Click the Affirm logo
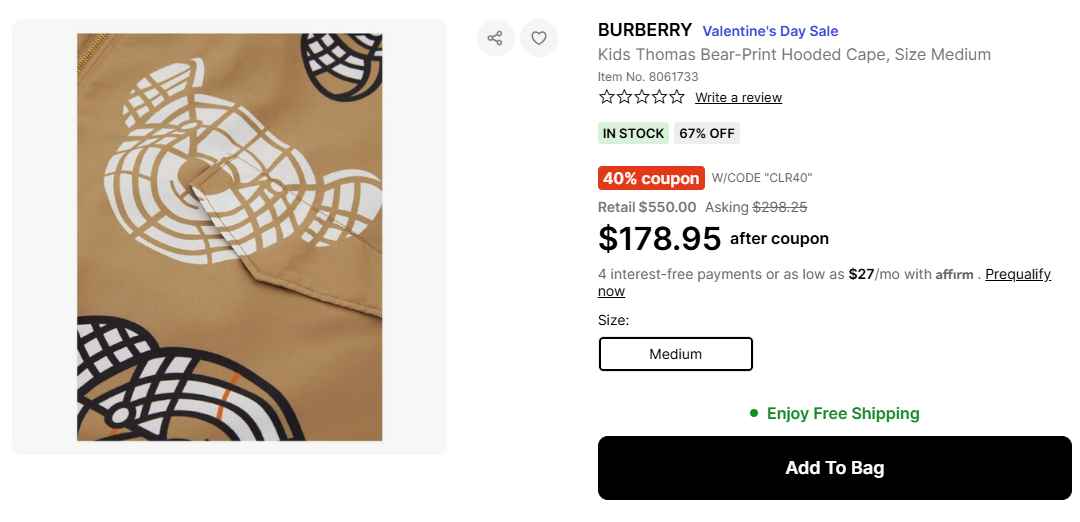1080x522 pixels. (954, 275)
